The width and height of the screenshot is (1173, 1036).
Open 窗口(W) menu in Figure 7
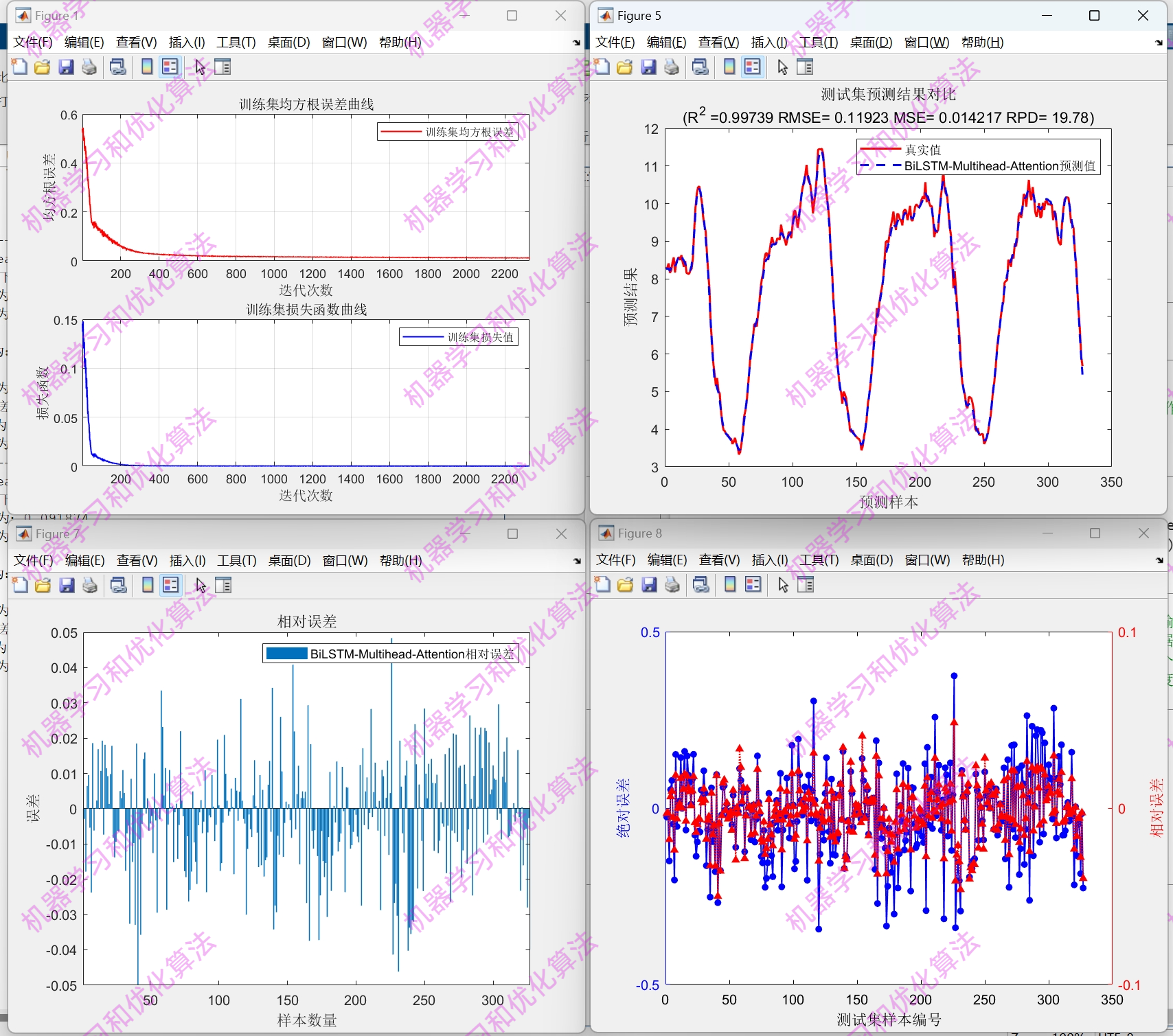(x=345, y=561)
